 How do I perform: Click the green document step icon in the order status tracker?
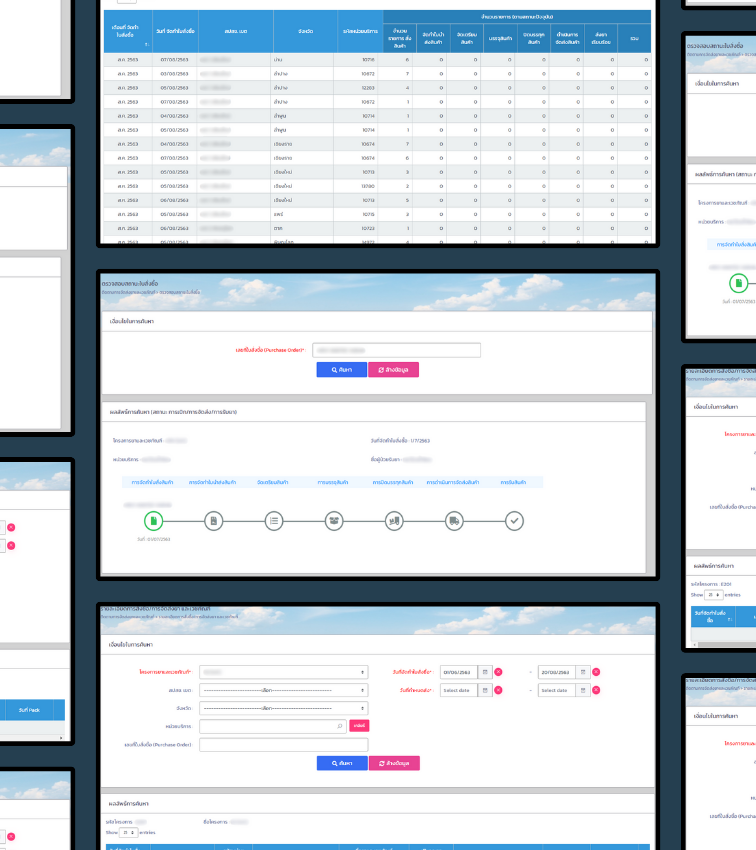point(153,521)
